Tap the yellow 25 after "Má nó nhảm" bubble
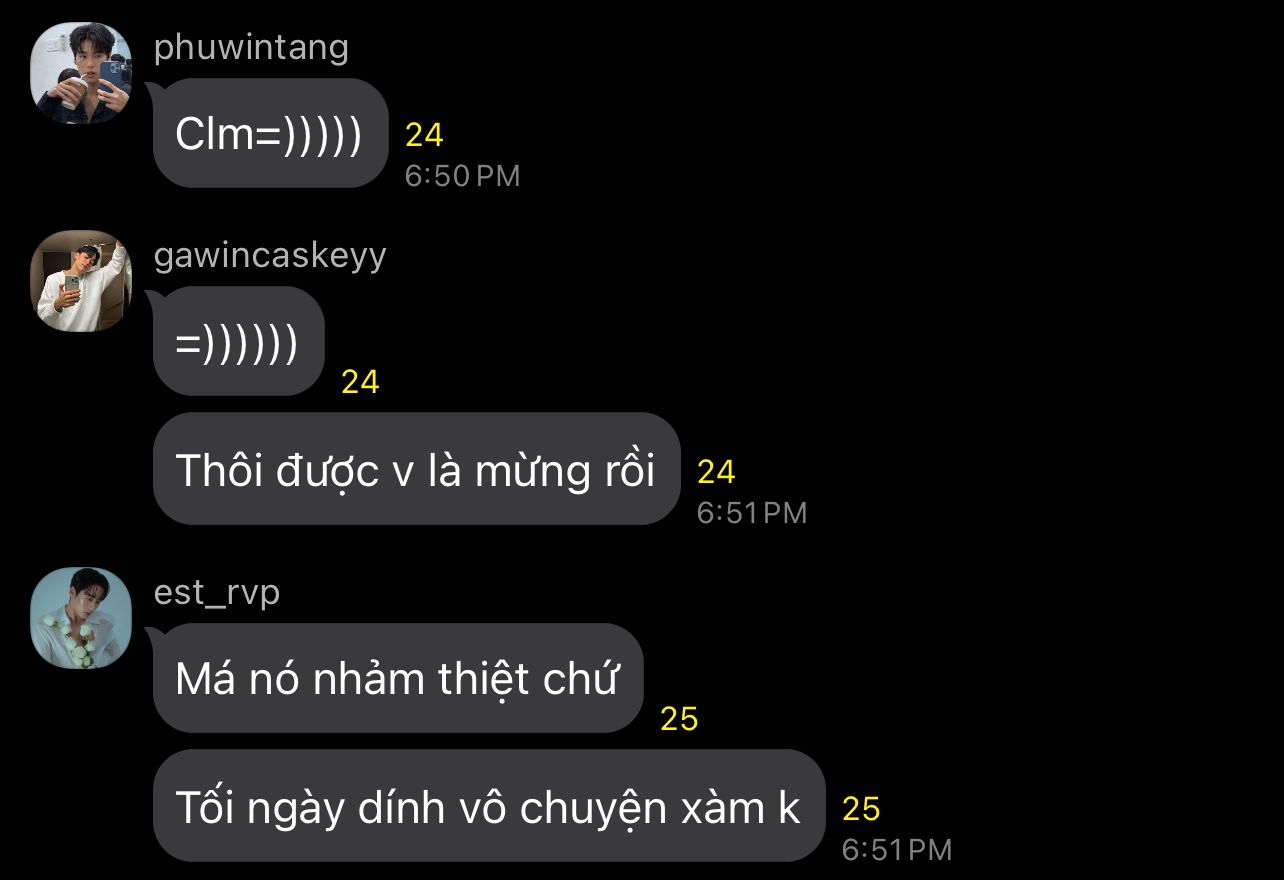This screenshot has height=880, width=1284. 679,719
